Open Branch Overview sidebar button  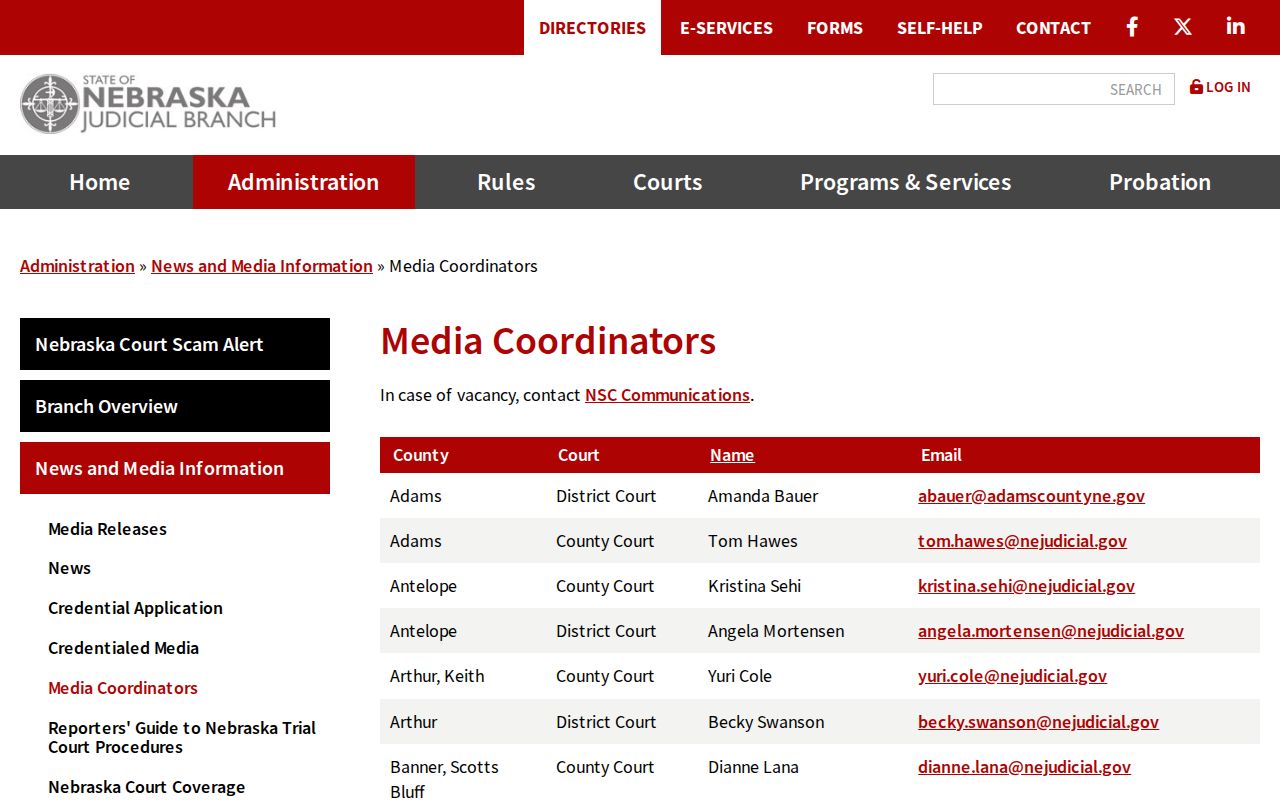coord(175,406)
